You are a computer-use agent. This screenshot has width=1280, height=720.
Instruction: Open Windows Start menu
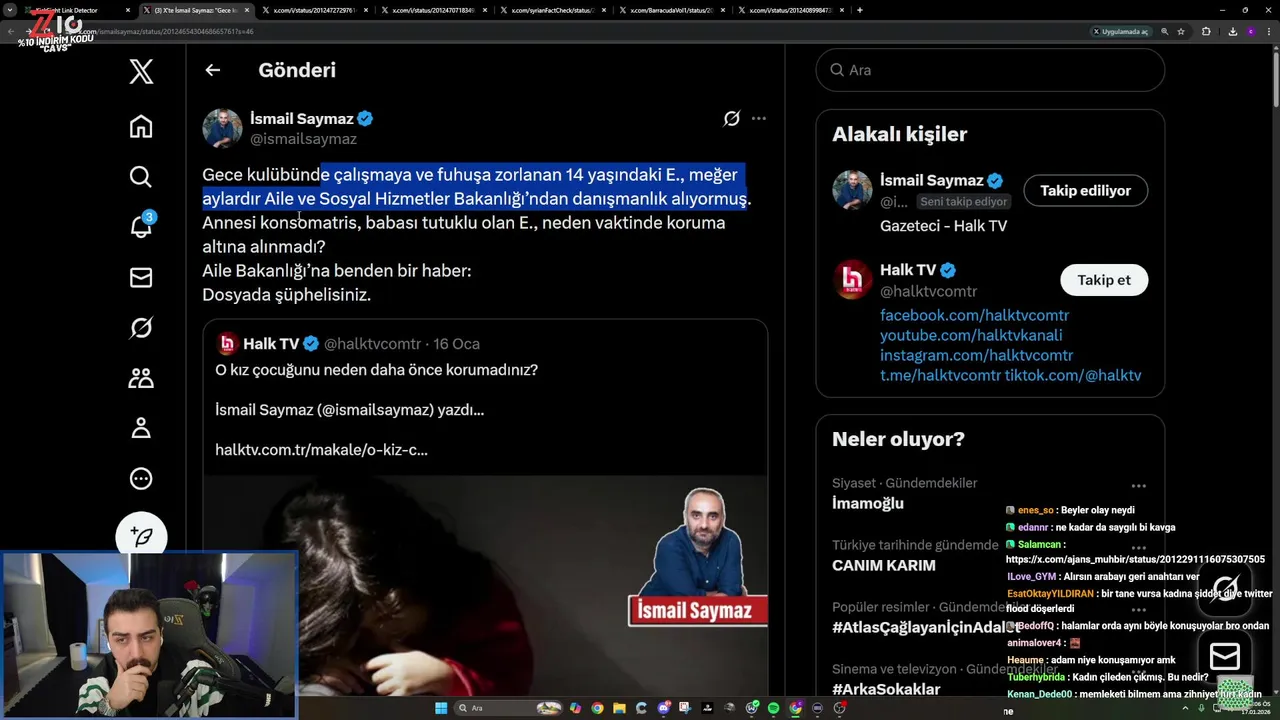(x=441, y=708)
